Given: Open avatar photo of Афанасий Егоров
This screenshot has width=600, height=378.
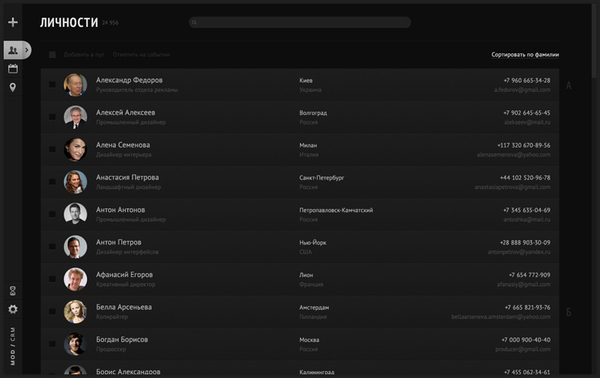Looking at the screenshot, I should (75, 279).
